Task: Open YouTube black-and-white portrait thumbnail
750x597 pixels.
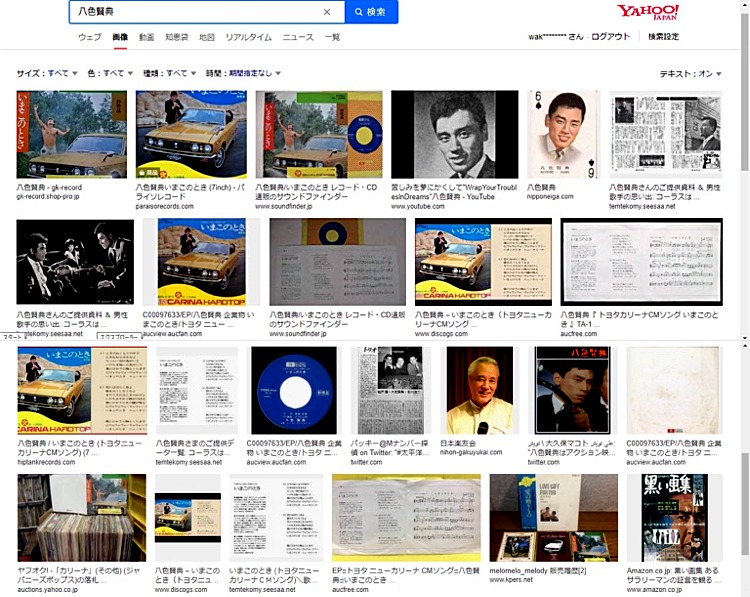Action: pyautogui.click(x=454, y=134)
